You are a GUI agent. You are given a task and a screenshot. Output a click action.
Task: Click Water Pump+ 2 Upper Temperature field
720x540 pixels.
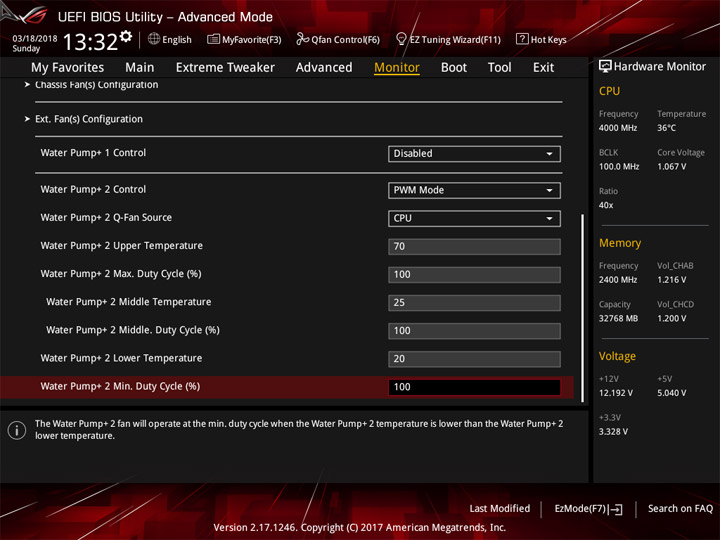[474, 247]
